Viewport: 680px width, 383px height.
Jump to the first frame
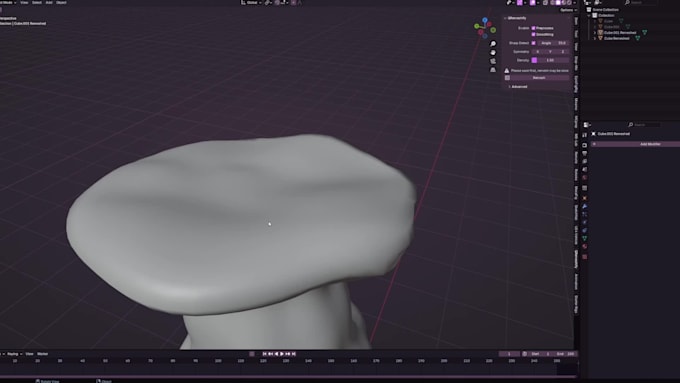click(264, 354)
